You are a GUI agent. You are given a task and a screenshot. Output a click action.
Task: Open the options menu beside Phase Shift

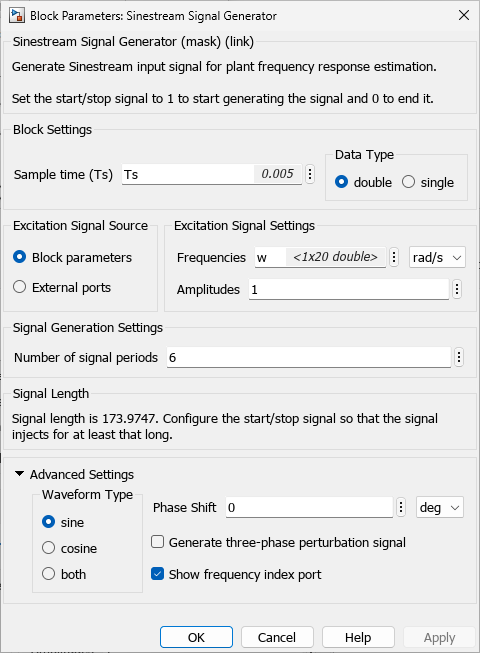pos(401,507)
